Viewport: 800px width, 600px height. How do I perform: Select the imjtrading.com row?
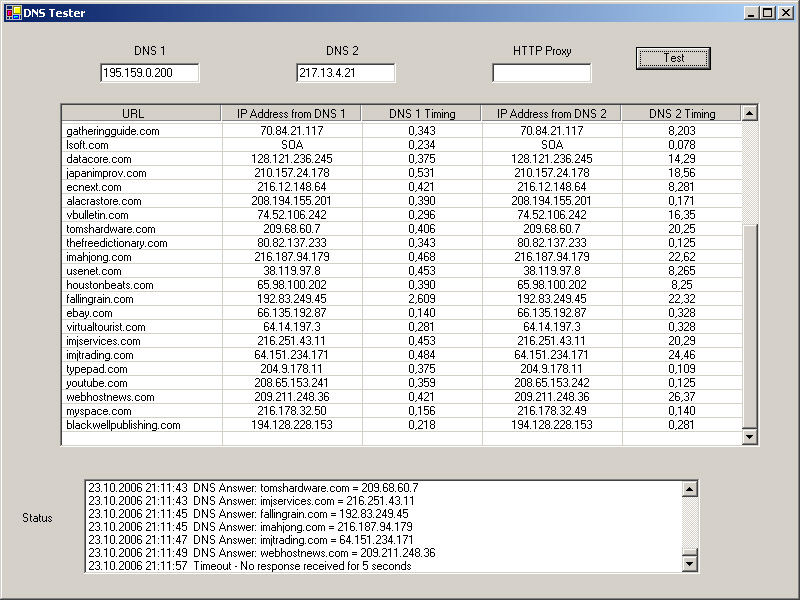pyautogui.click(x=402, y=355)
